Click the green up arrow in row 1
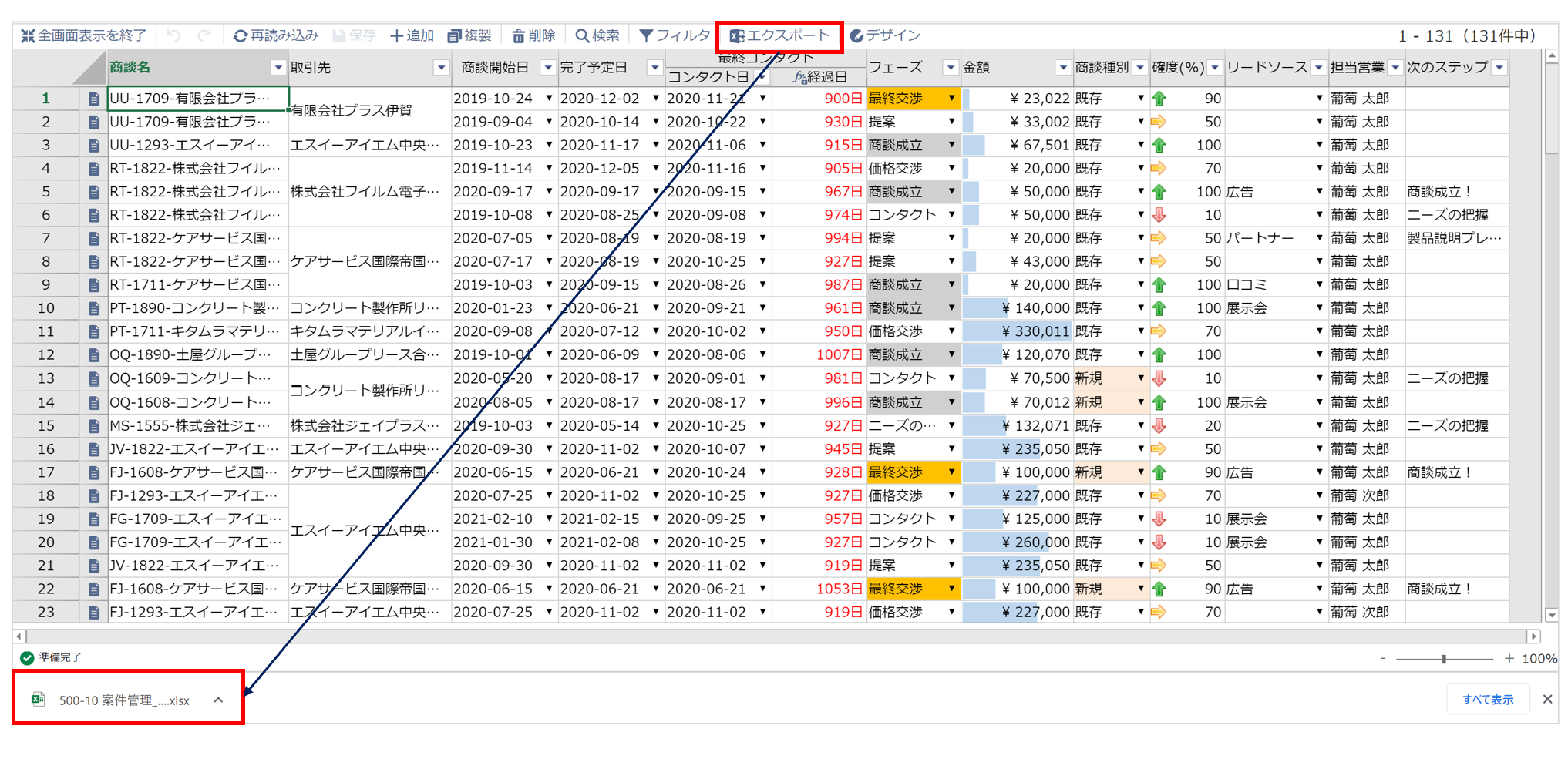 1159,99
